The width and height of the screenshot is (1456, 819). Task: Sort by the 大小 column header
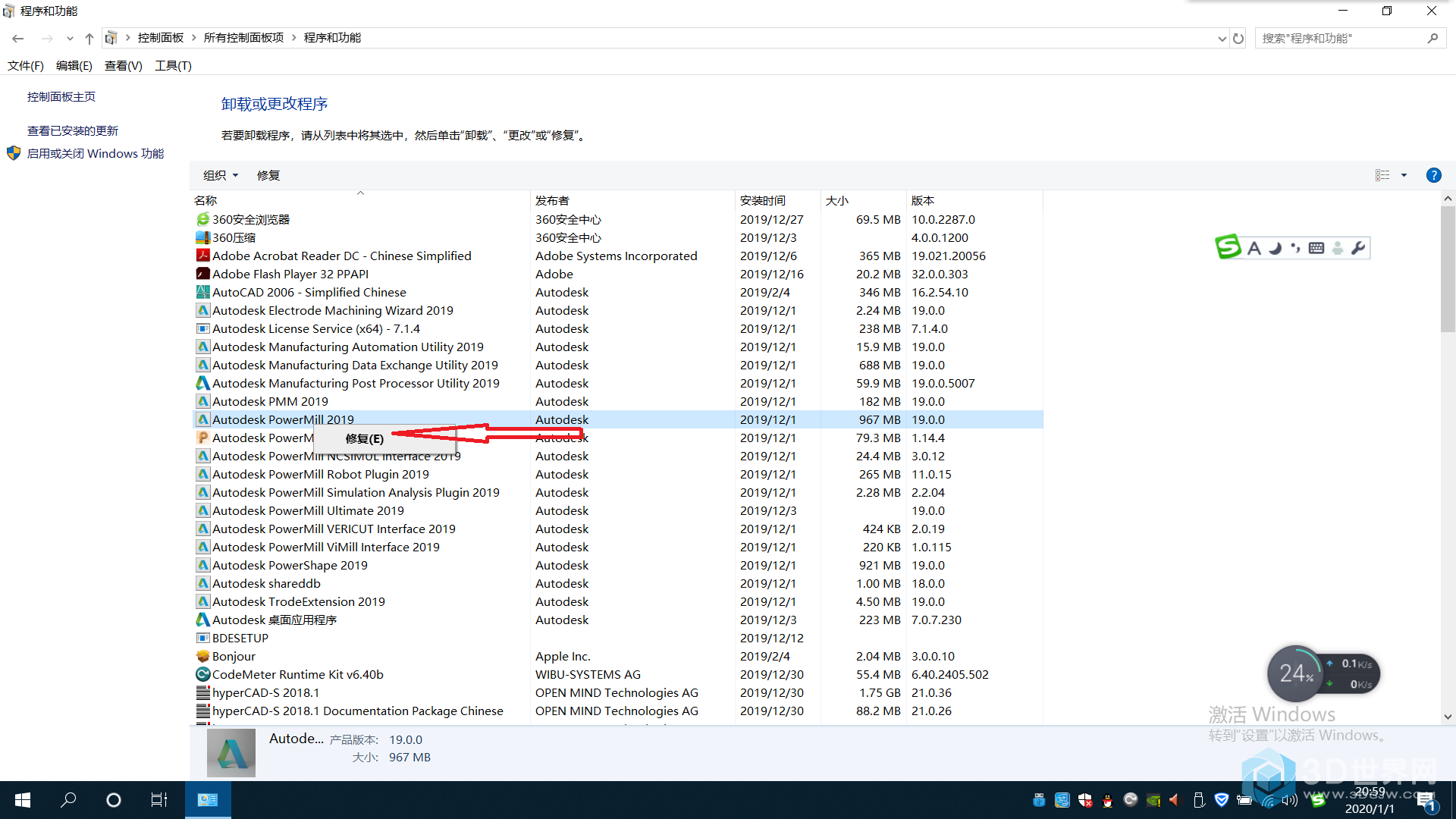(x=863, y=200)
